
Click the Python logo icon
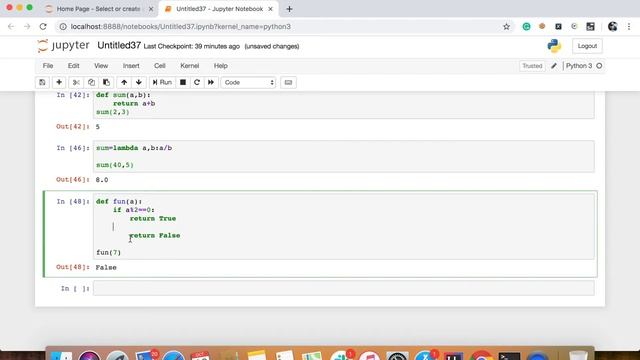[554, 46]
